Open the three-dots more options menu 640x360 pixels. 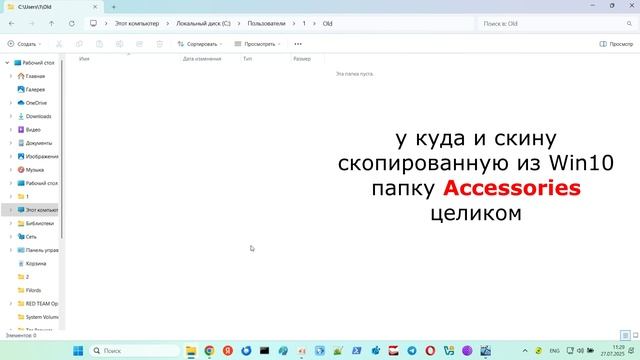[x=298, y=44]
